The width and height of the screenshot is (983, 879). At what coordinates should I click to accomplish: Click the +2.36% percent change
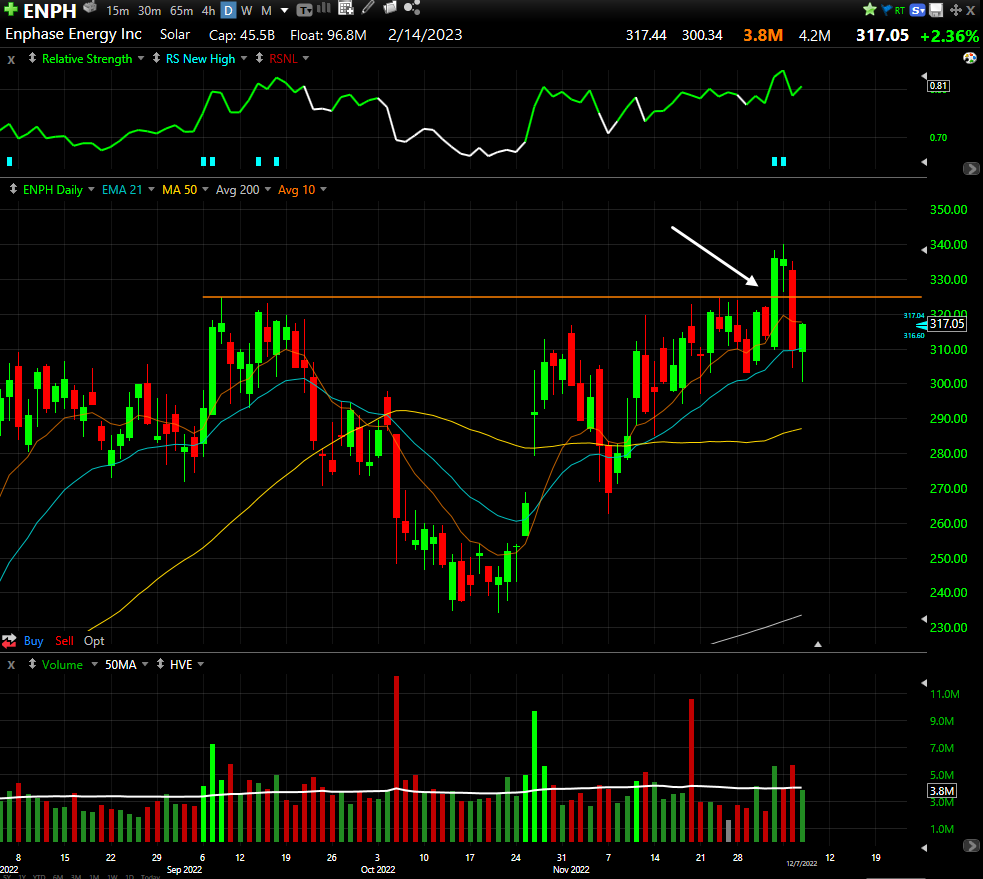click(949, 36)
